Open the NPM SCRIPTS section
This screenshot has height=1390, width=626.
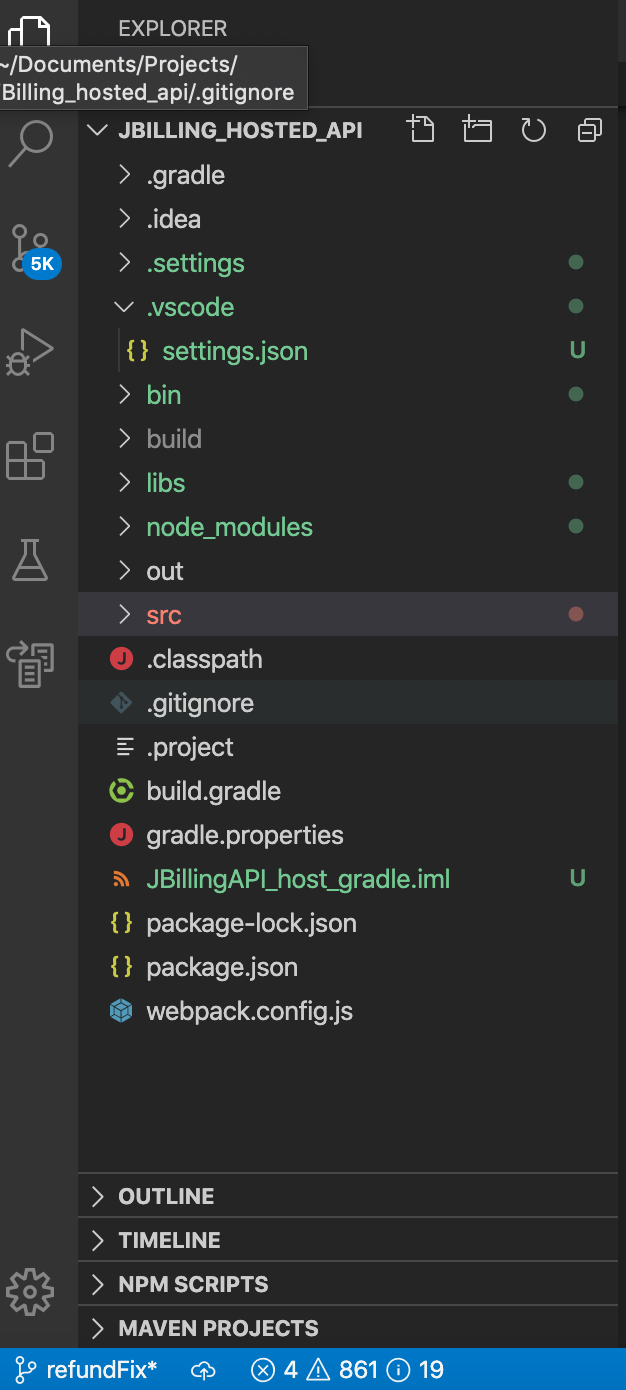(x=193, y=1283)
